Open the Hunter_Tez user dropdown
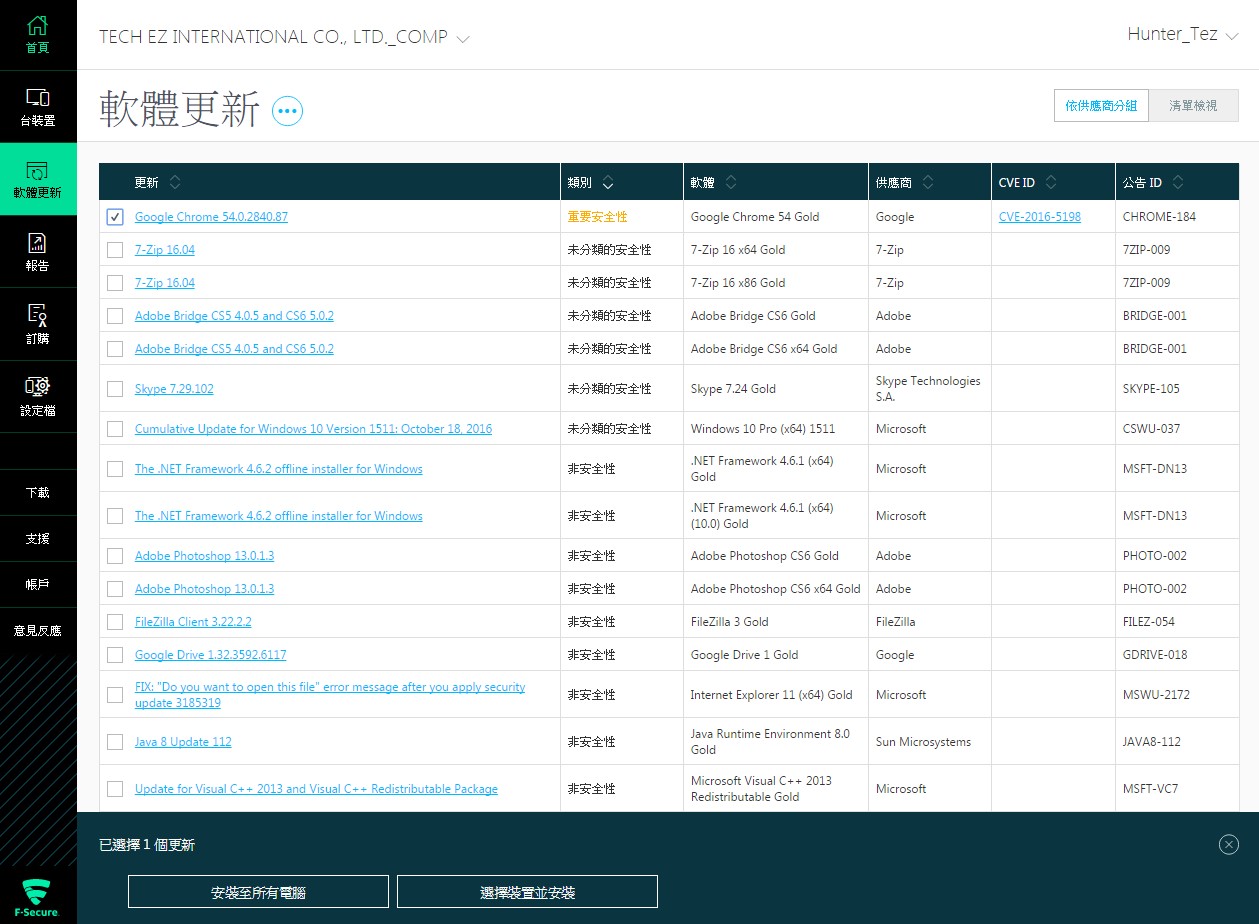Image resolution: width=1259 pixels, height=924 pixels. [1183, 35]
